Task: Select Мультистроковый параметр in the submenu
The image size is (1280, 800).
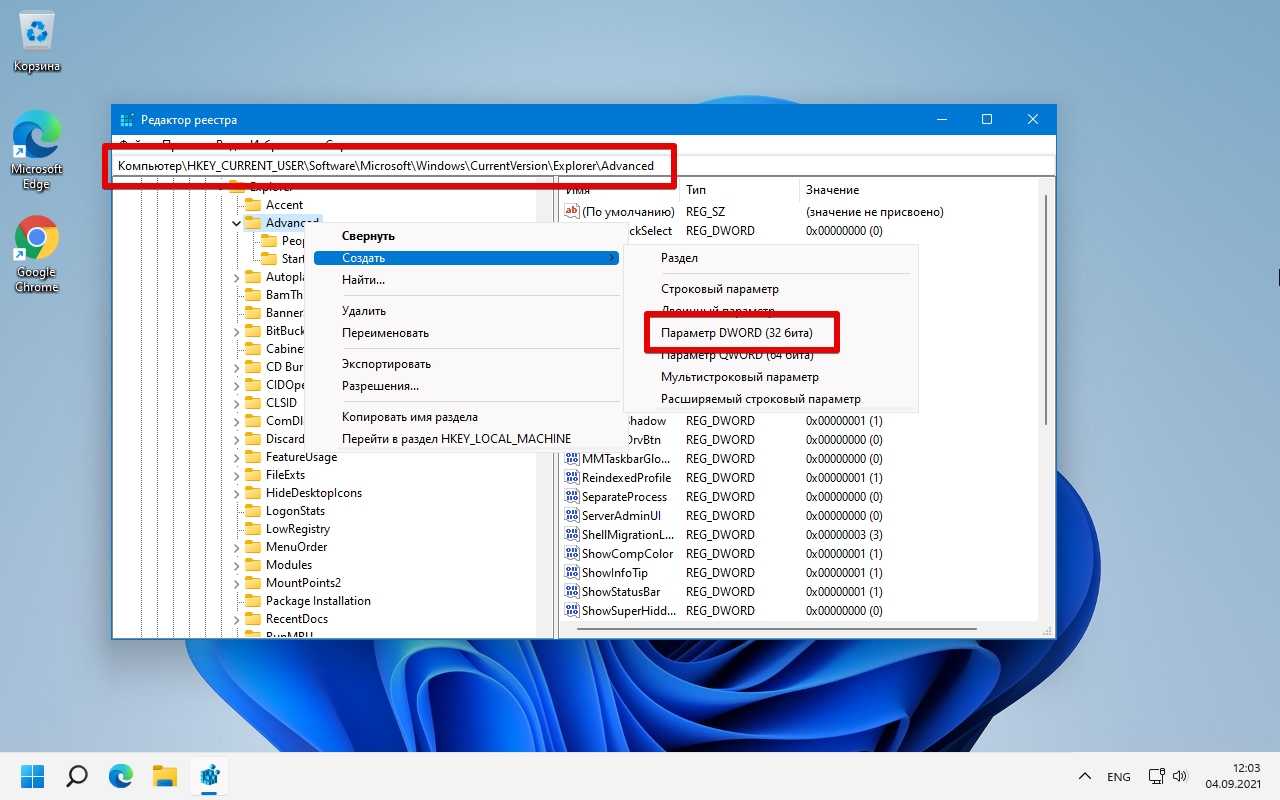Action: click(x=771, y=377)
